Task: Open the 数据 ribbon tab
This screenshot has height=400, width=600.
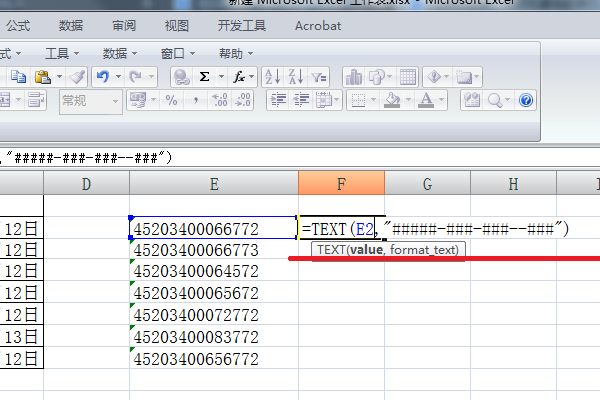Action: [71, 26]
